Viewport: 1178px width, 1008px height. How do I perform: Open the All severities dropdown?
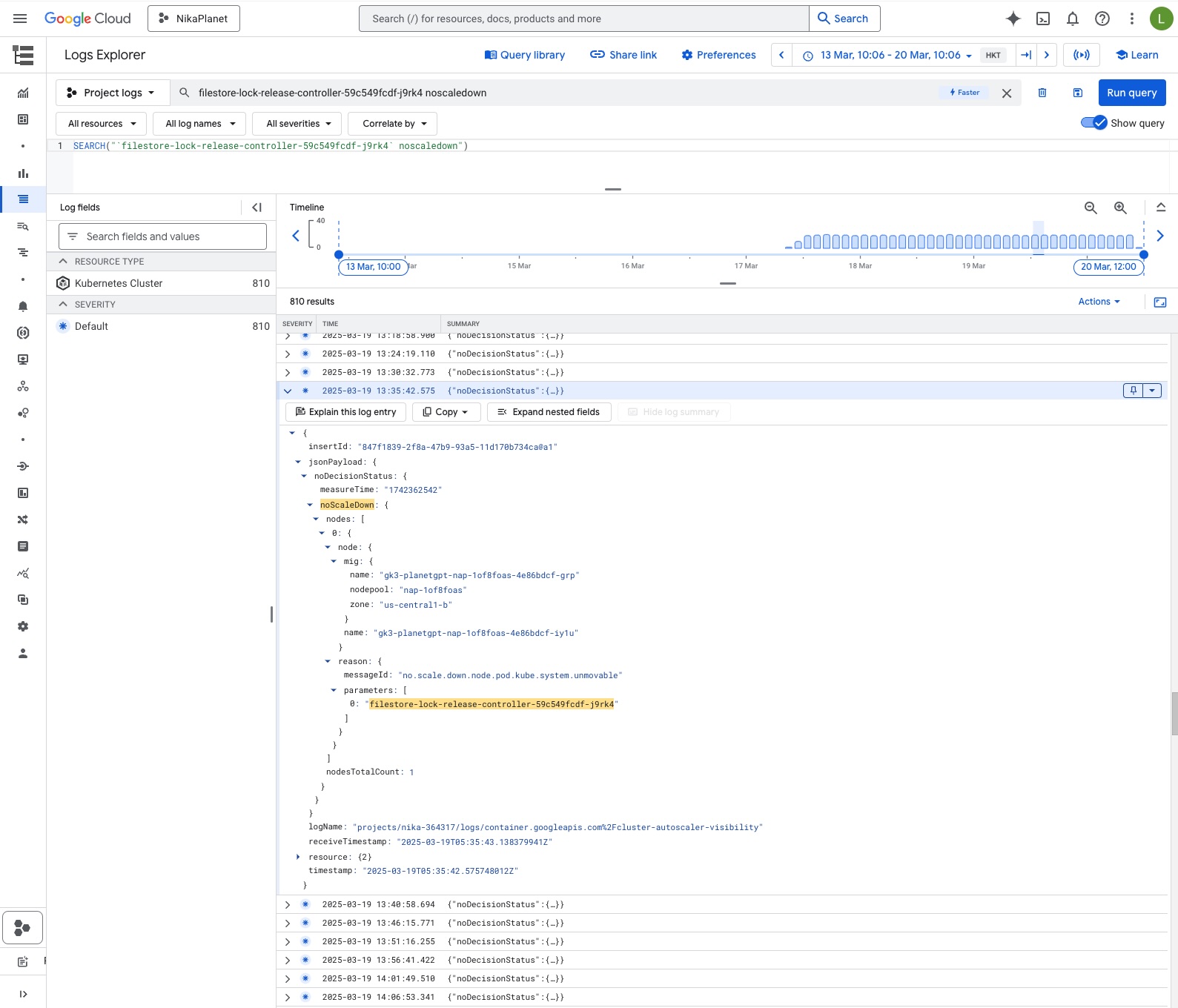tap(298, 124)
